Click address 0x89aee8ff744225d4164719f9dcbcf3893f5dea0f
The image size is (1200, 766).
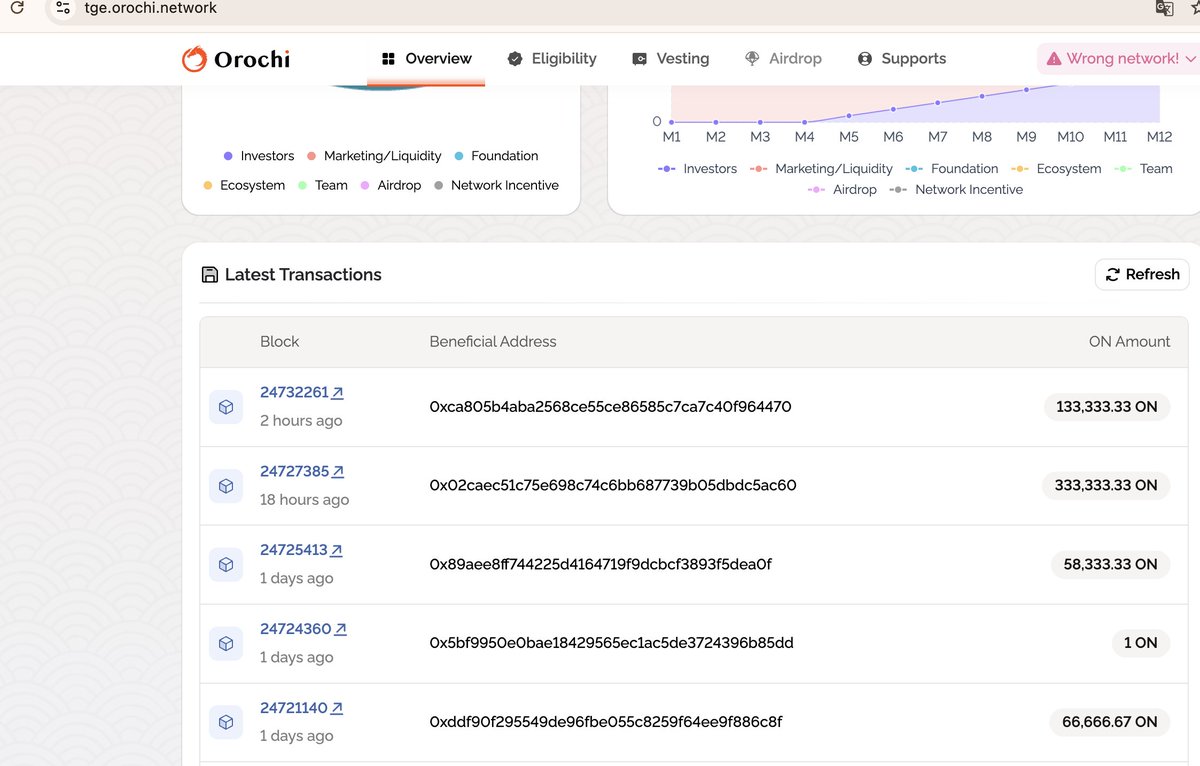(x=600, y=564)
